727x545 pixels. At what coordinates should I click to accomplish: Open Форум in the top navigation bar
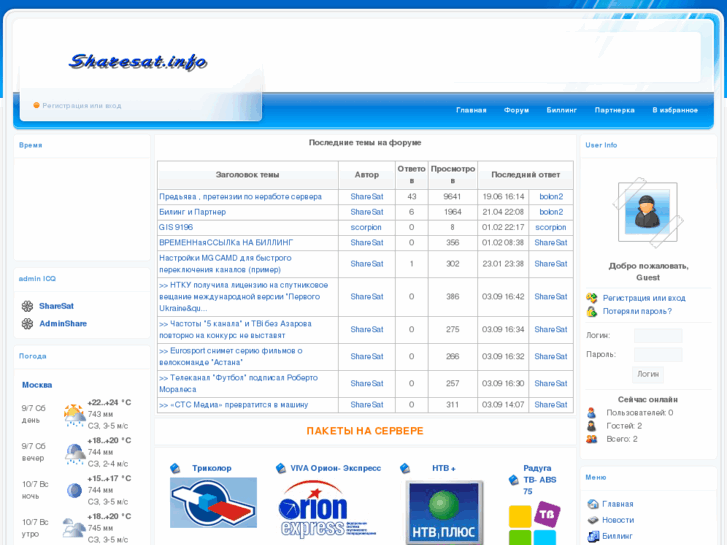click(517, 110)
